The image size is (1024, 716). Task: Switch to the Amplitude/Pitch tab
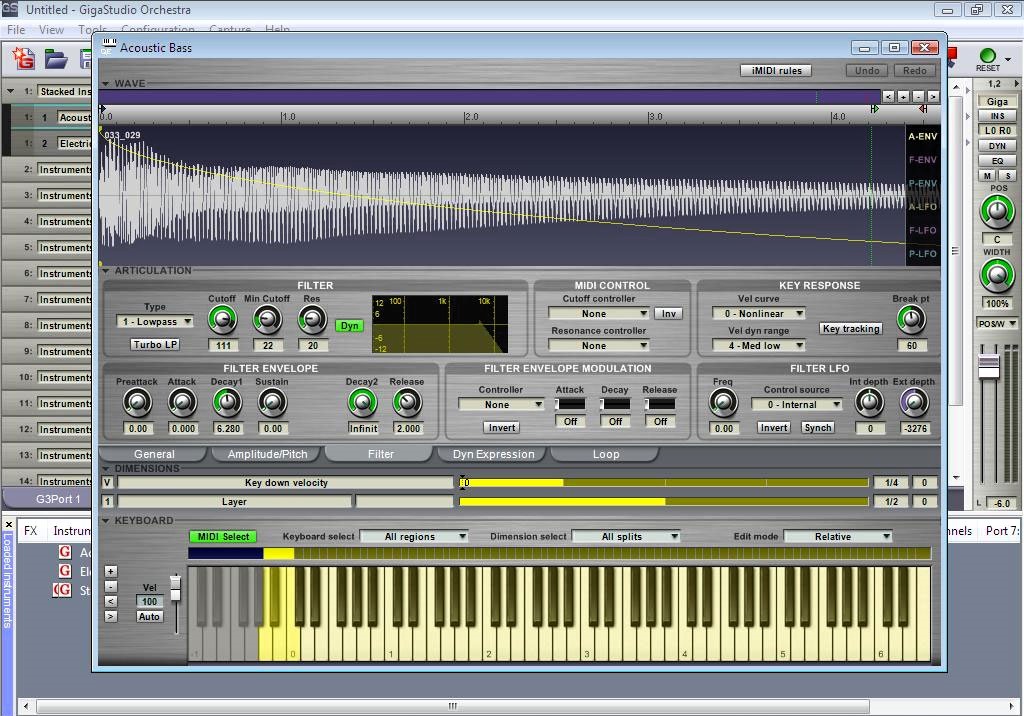[x=267, y=454]
